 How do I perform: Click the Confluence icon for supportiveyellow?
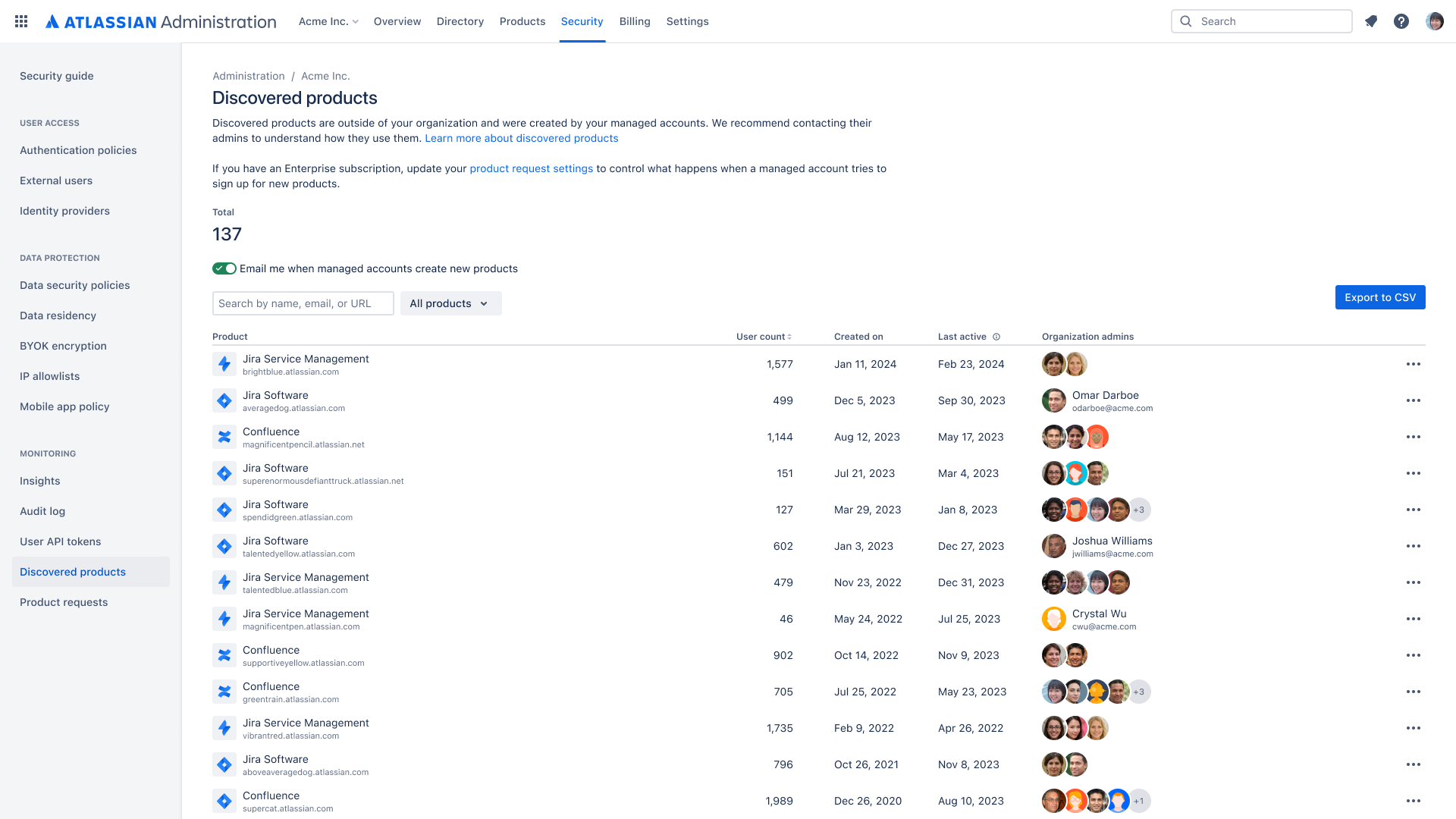pos(224,655)
